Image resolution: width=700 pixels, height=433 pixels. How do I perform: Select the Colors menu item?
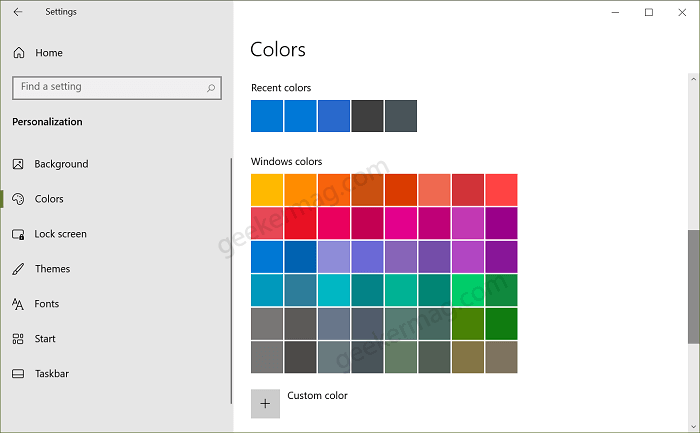49,199
